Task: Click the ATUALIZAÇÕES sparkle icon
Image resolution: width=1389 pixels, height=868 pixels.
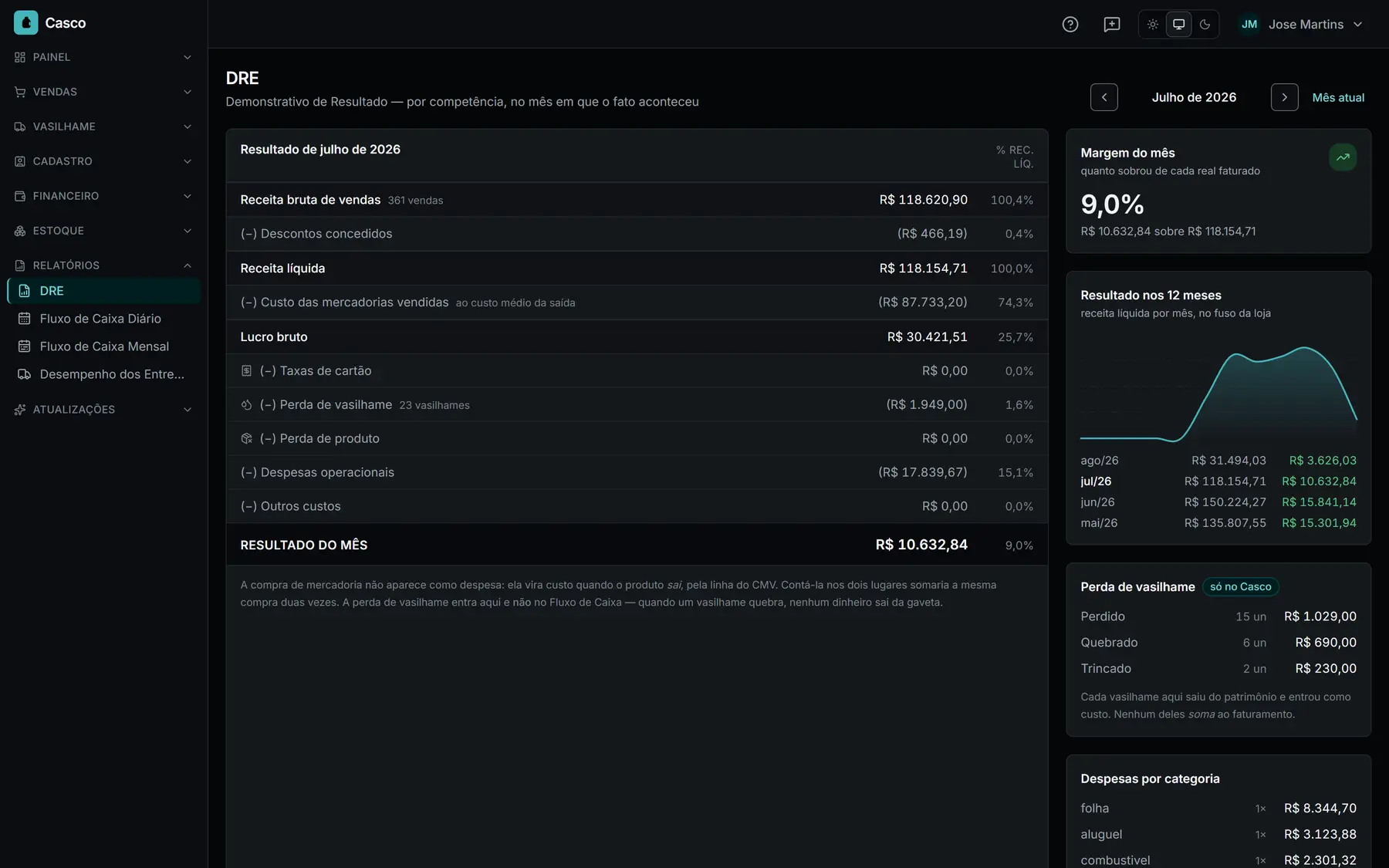Action: (x=20, y=410)
